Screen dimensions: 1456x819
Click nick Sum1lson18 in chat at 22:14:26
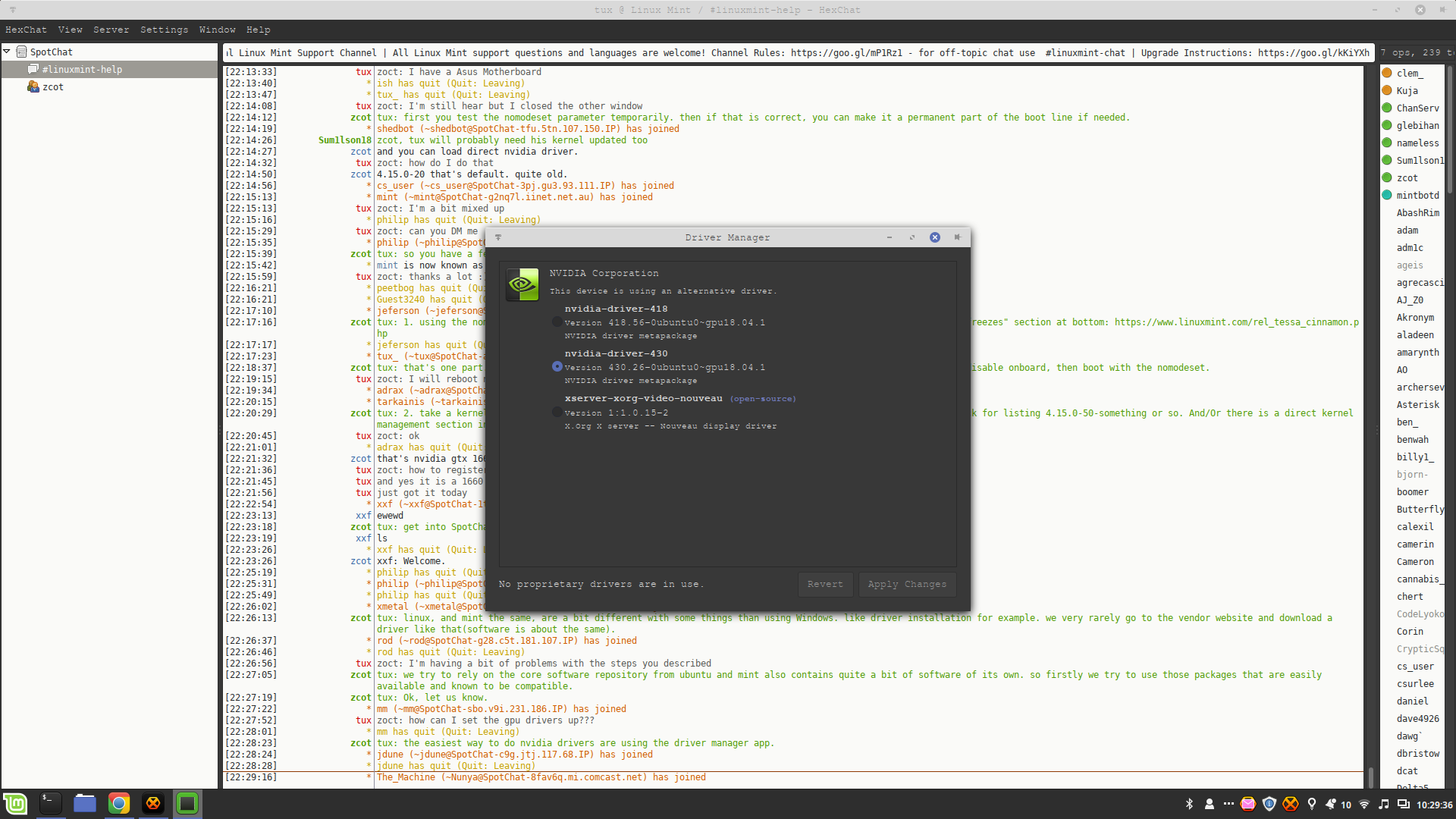(x=345, y=140)
